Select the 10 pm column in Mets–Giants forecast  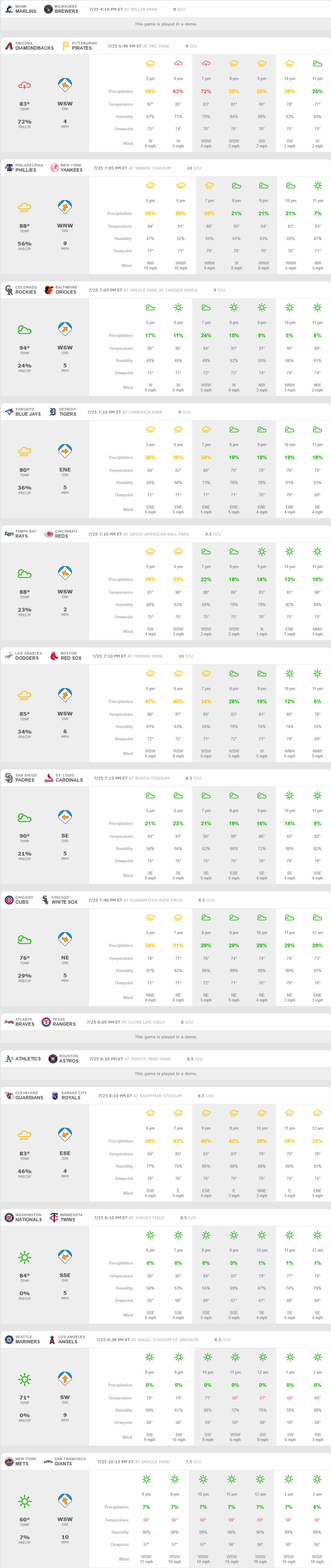click(x=203, y=1517)
